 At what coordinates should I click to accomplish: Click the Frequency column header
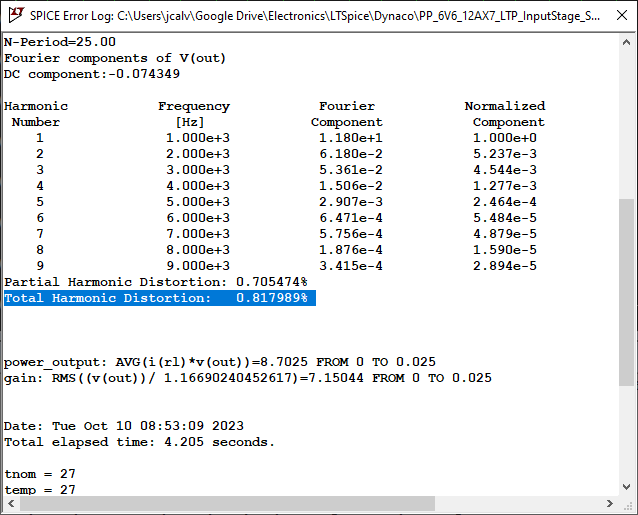194,106
